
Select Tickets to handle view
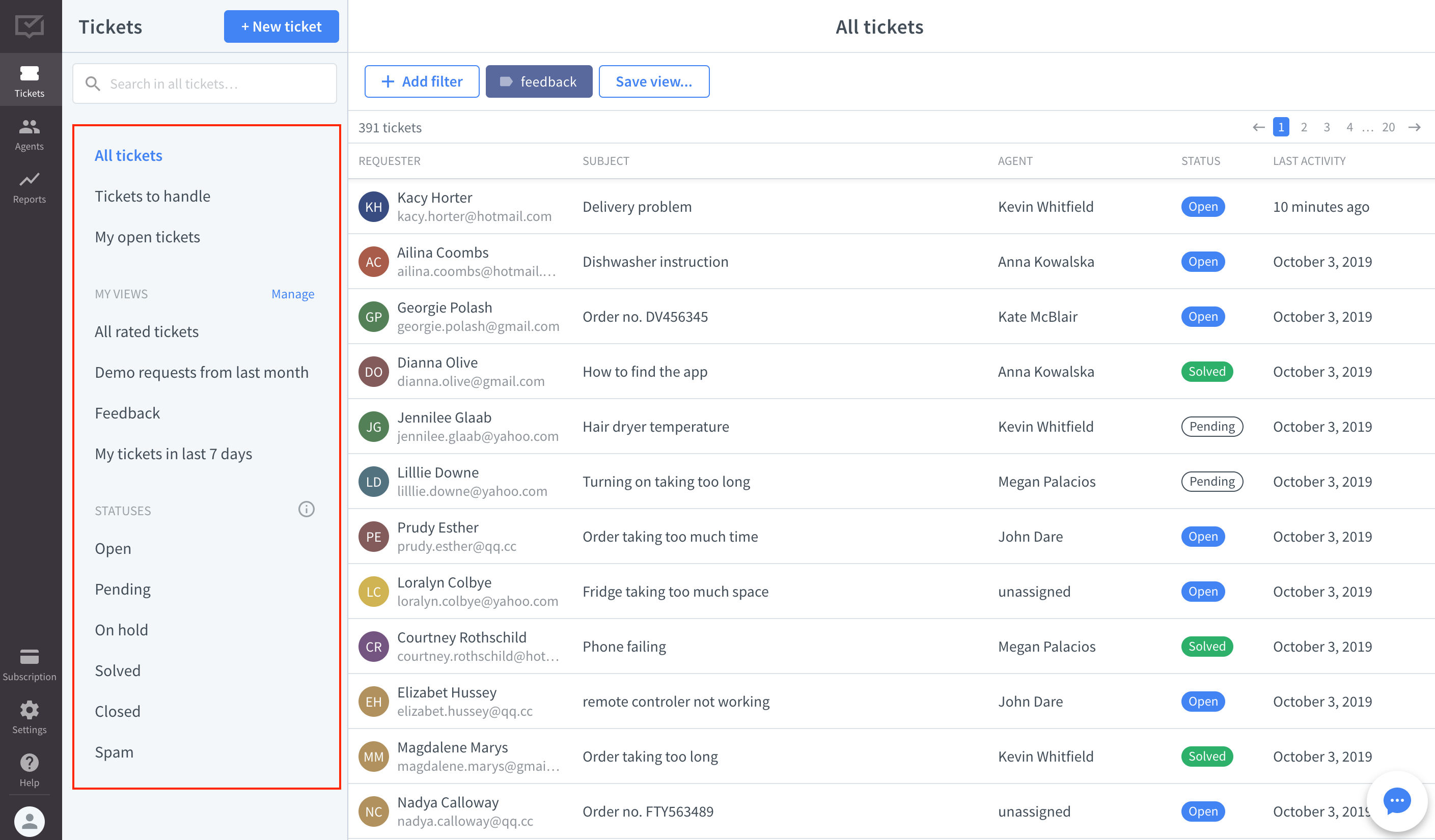point(152,197)
